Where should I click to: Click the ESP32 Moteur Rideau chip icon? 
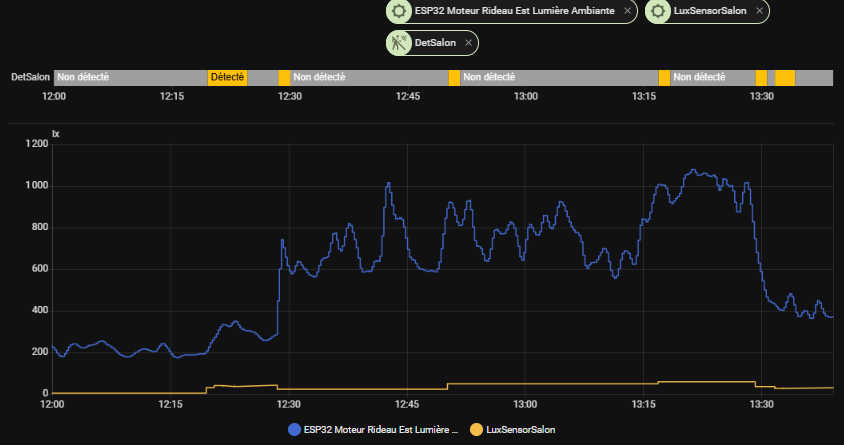click(x=399, y=11)
